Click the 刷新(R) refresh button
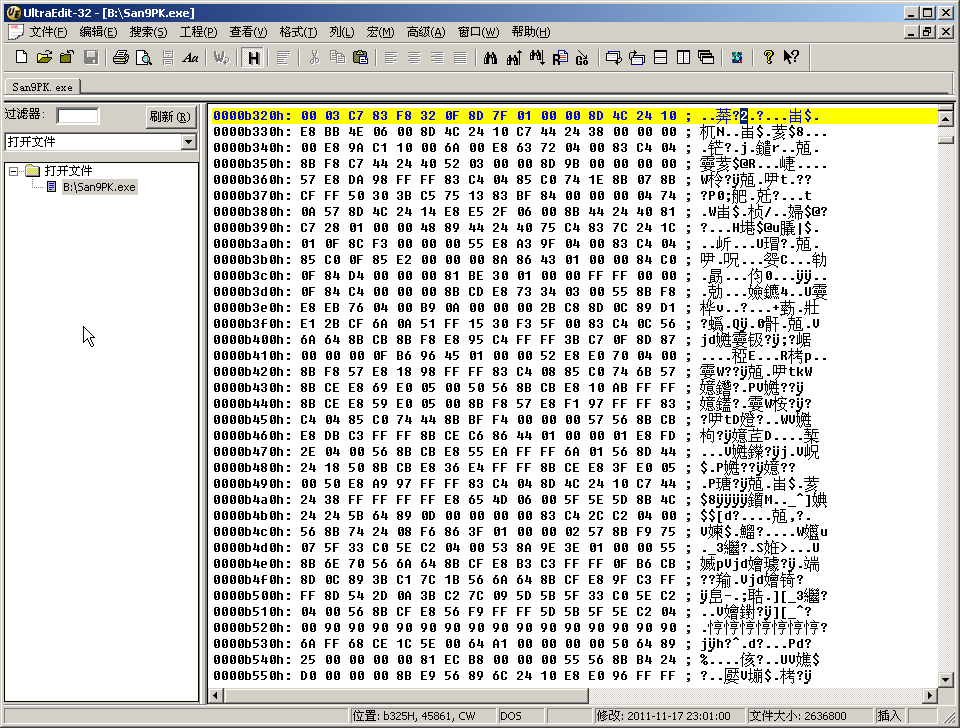 169,116
